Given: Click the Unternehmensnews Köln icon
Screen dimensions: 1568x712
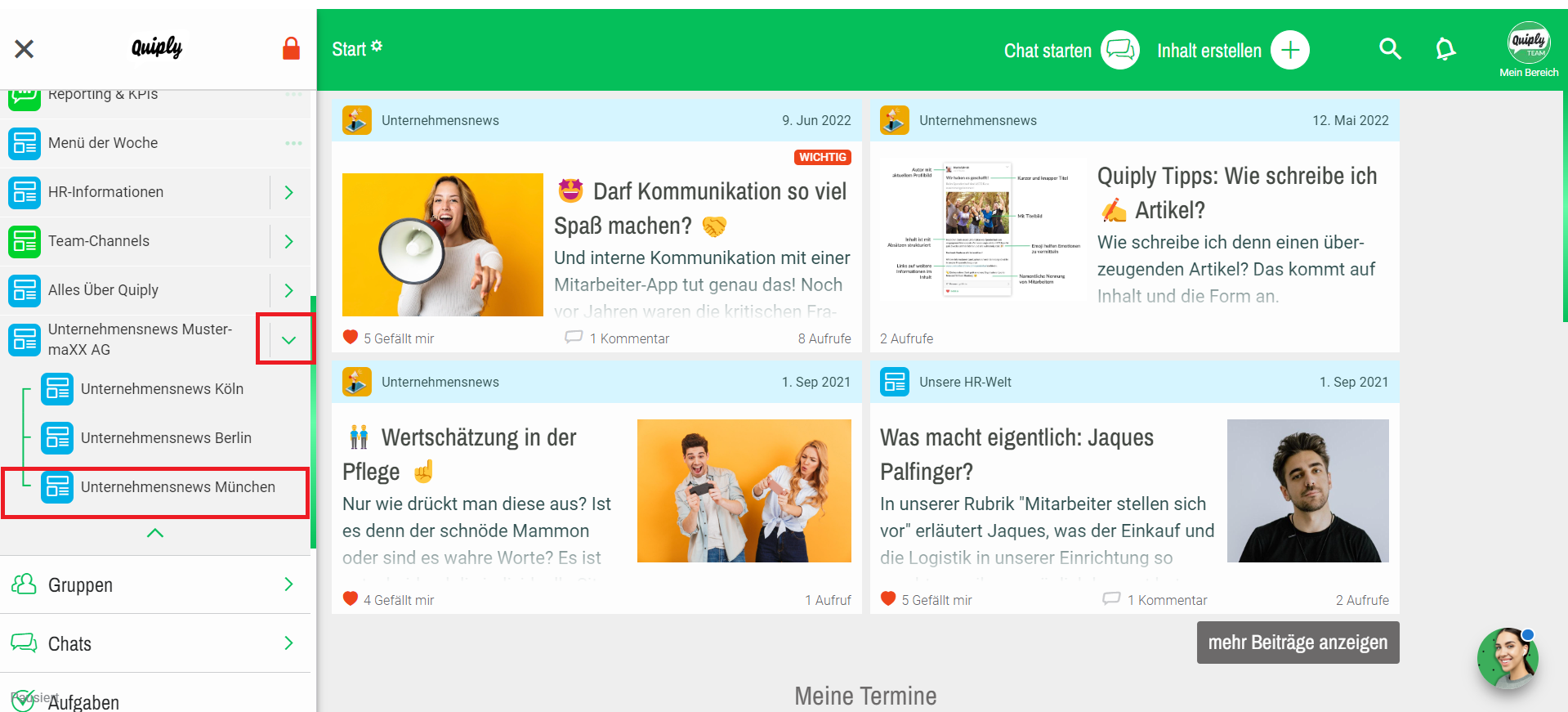Looking at the screenshot, I should [57, 389].
